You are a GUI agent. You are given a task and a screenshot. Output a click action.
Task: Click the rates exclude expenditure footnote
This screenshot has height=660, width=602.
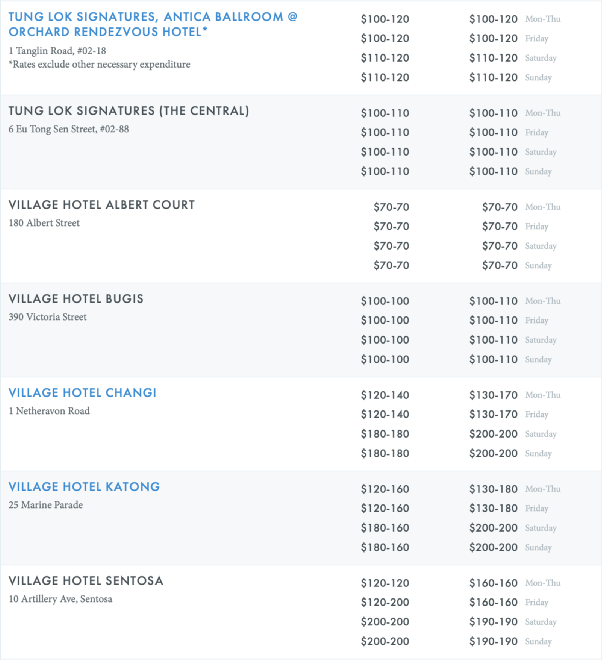pos(99,64)
